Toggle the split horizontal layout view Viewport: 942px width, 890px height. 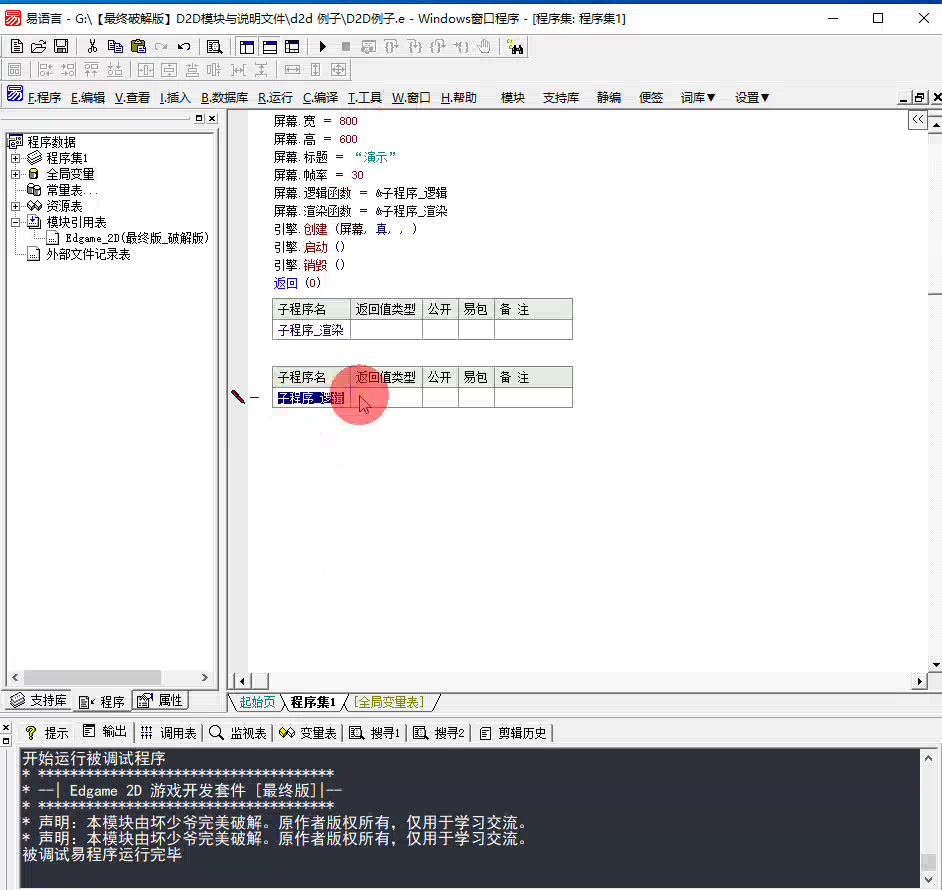(x=268, y=47)
